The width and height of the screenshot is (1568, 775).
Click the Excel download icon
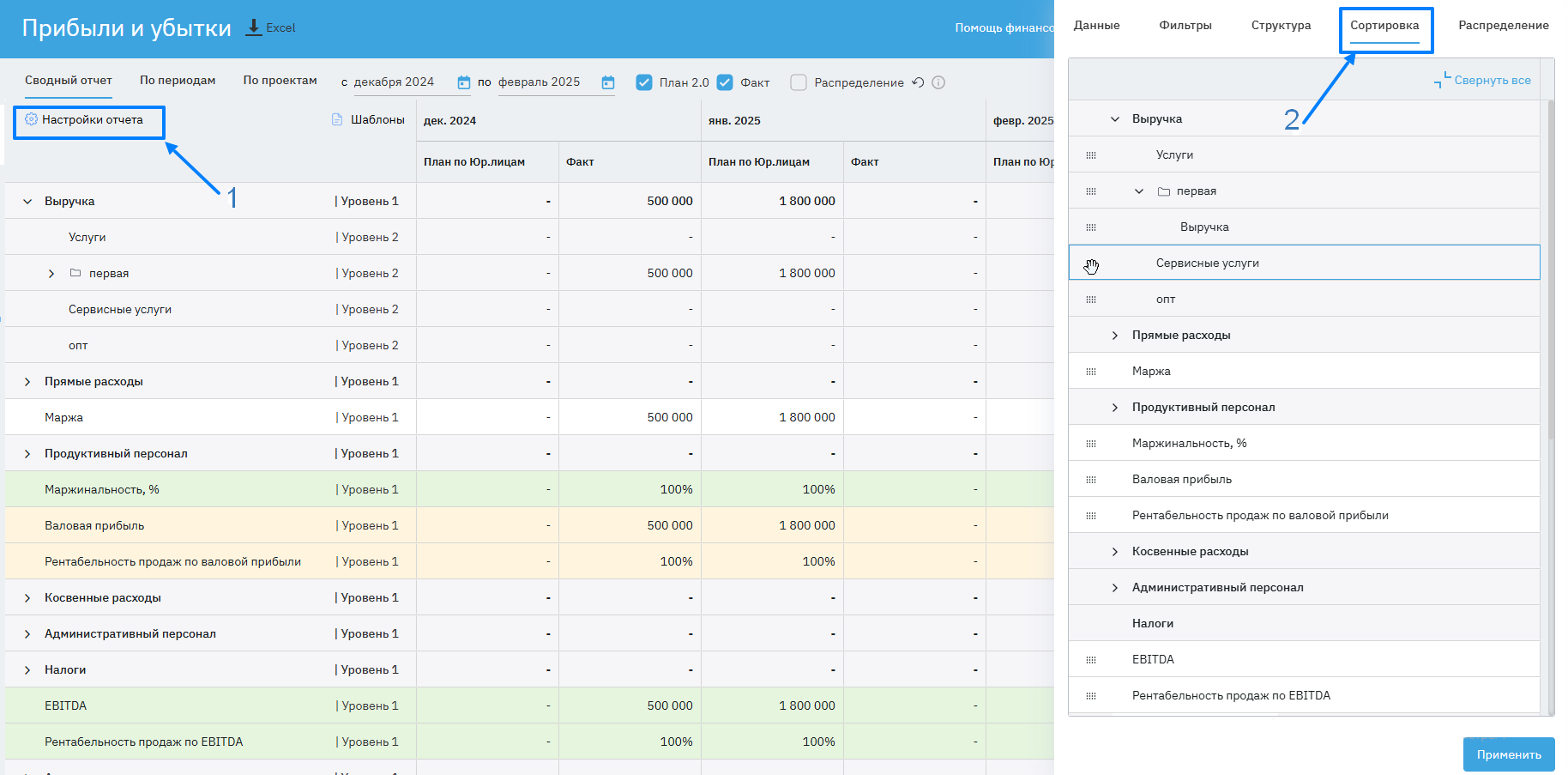254,27
